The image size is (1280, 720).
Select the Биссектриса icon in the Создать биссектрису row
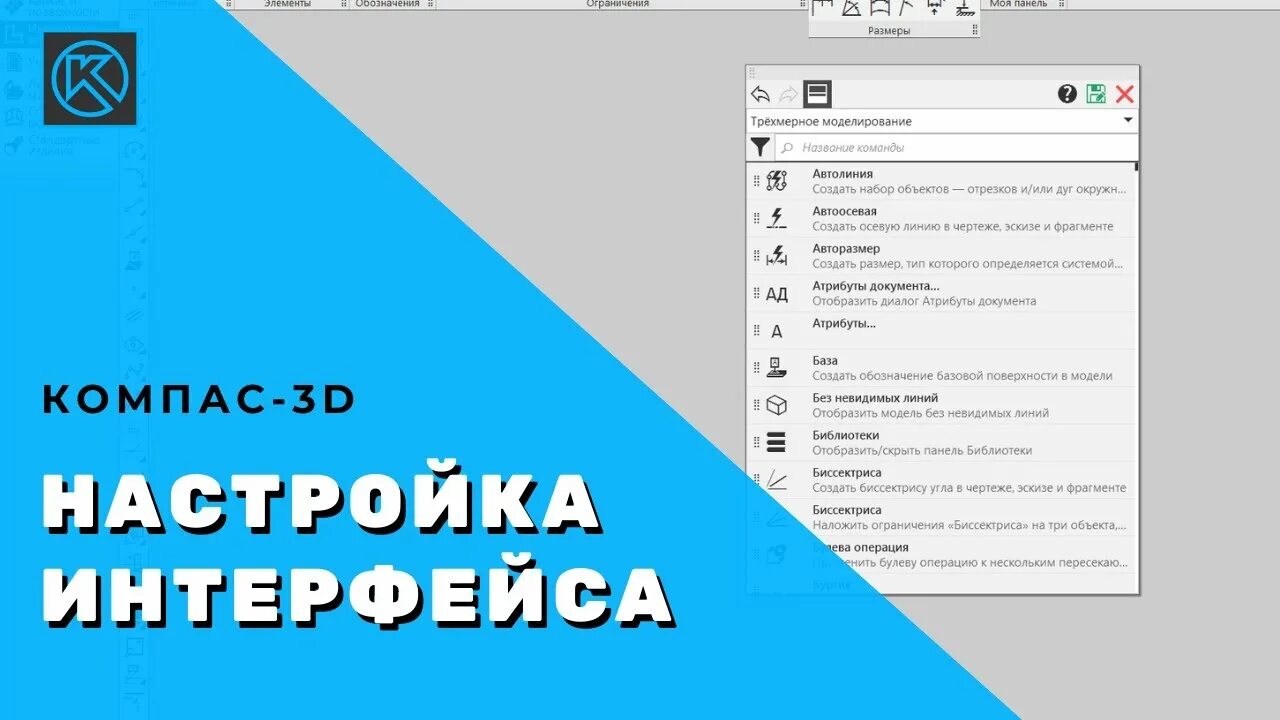pyautogui.click(x=777, y=480)
